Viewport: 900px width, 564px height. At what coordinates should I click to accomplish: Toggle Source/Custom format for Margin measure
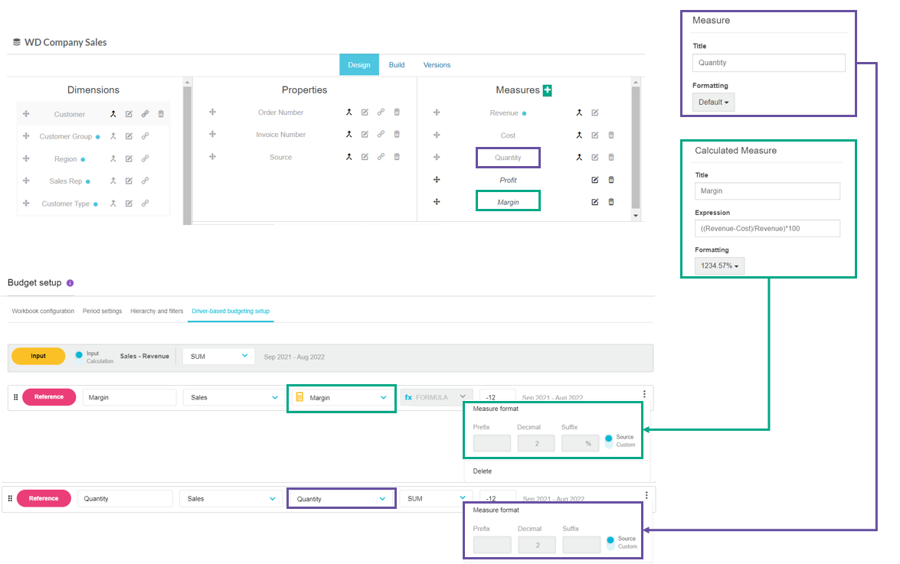(x=608, y=441)
